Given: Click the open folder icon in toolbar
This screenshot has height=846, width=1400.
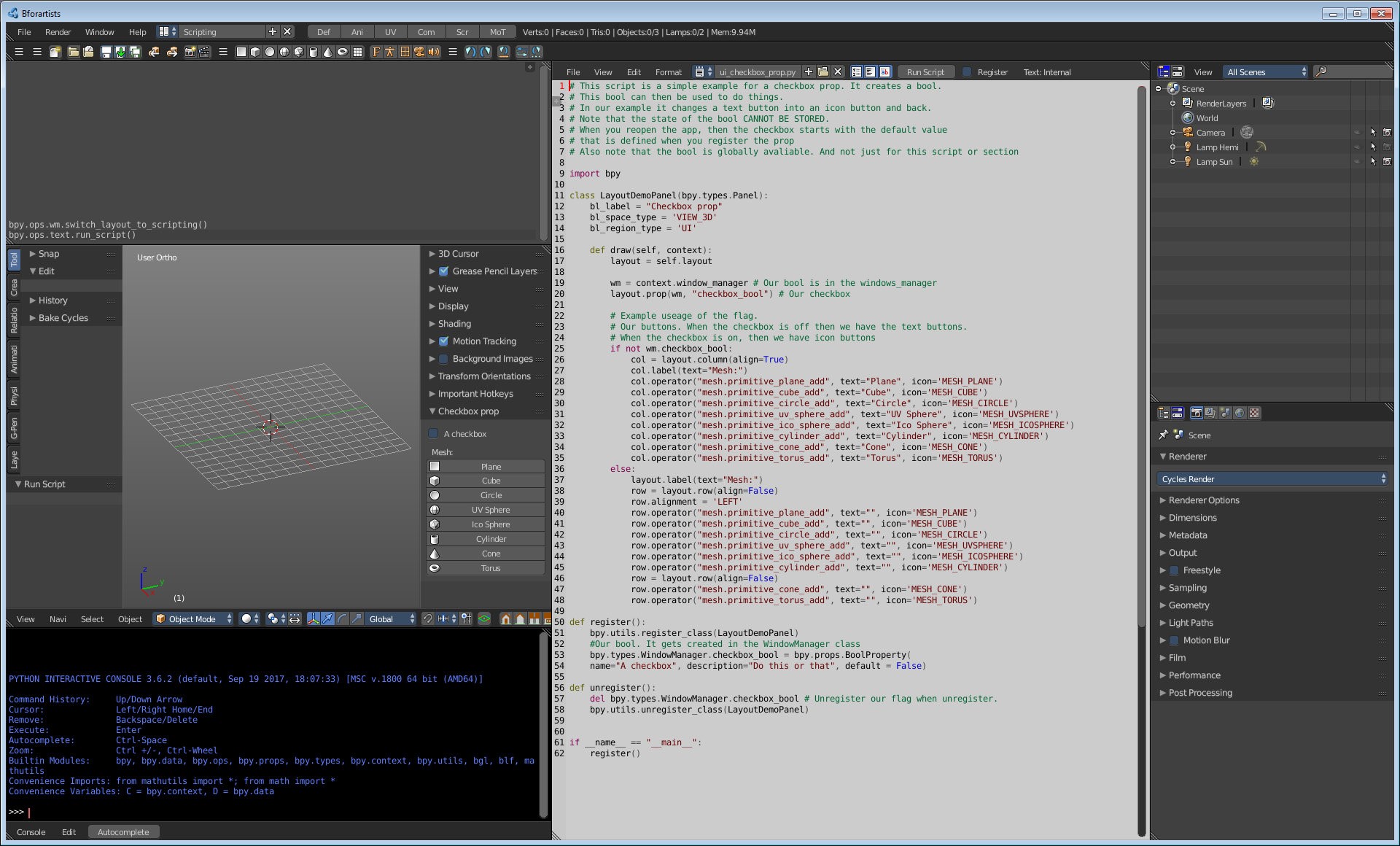Looking at the screenshot, I should click(73, 52).
